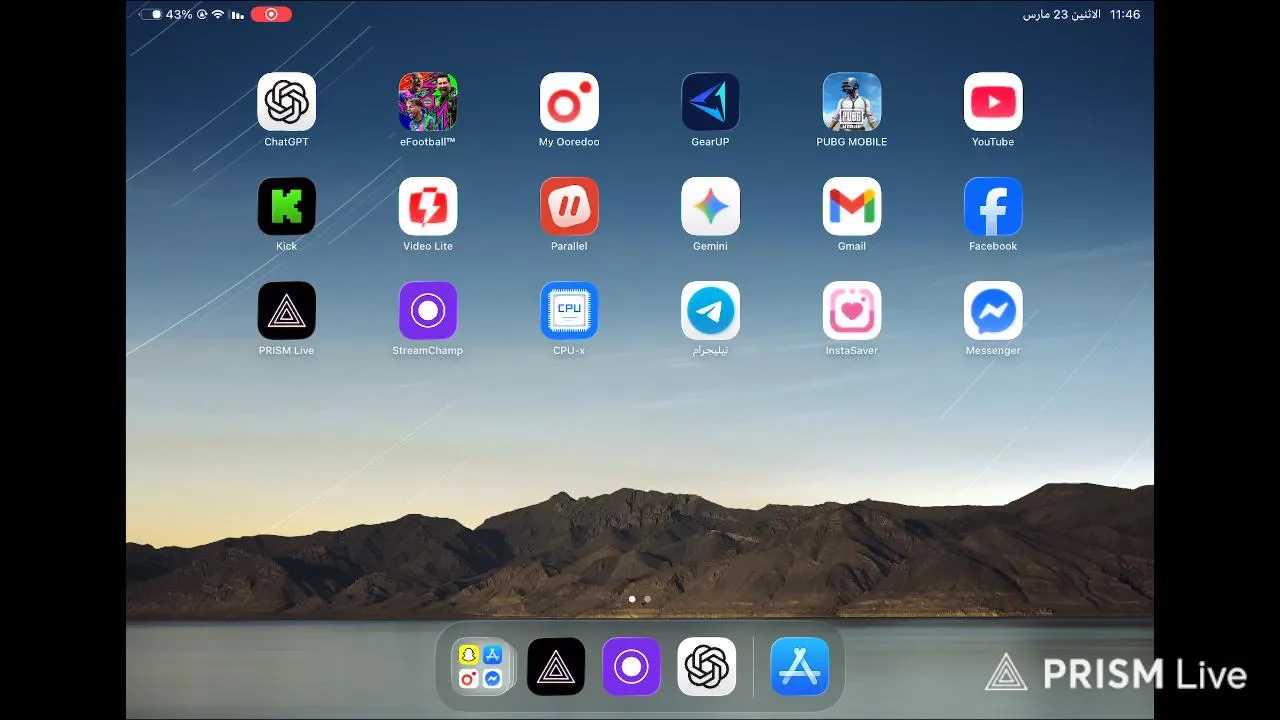The width and height of the screenshot is (1280, 720).
Task: Open PRISM Live from the dock
Action: (556, 667)
